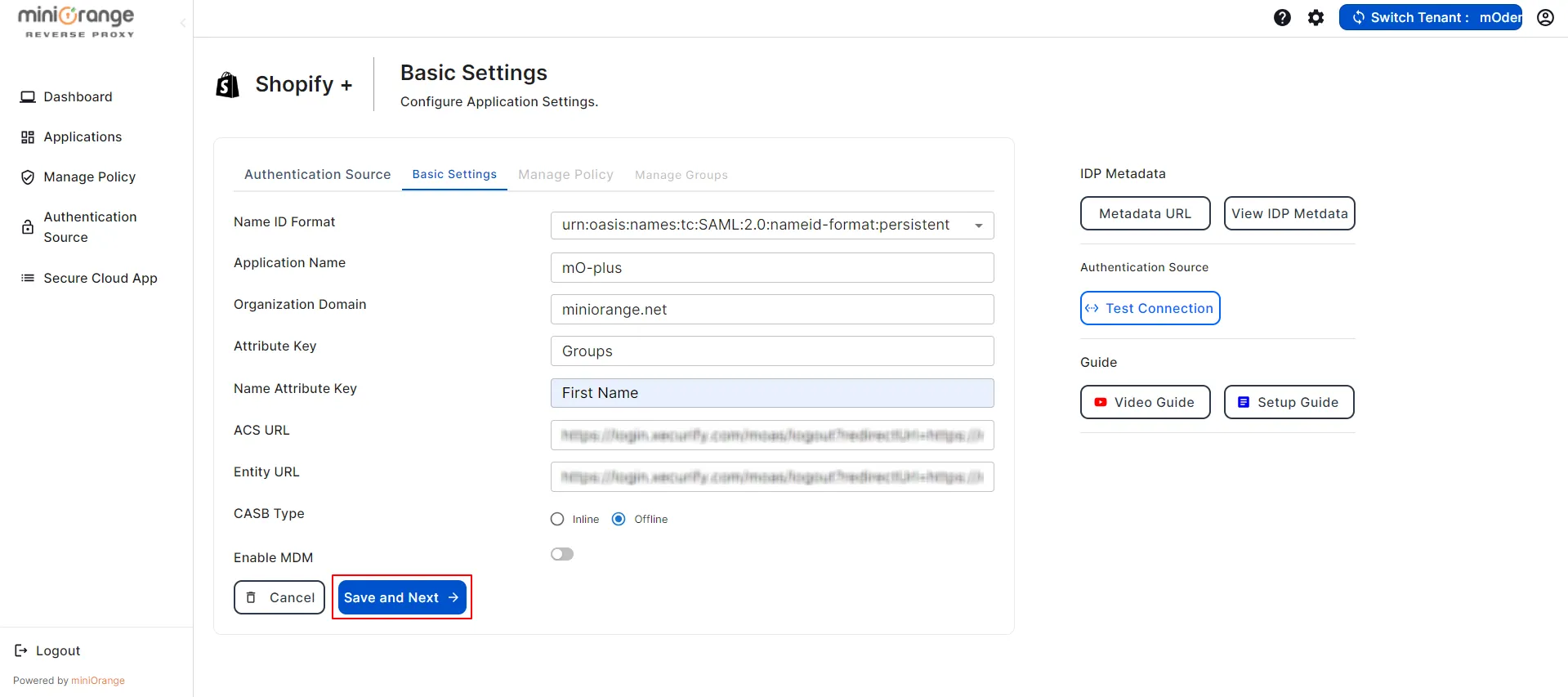Open Authentication Source in the sidebar
The width and height of the screenshot is (1568, 697).
(90, 227)
